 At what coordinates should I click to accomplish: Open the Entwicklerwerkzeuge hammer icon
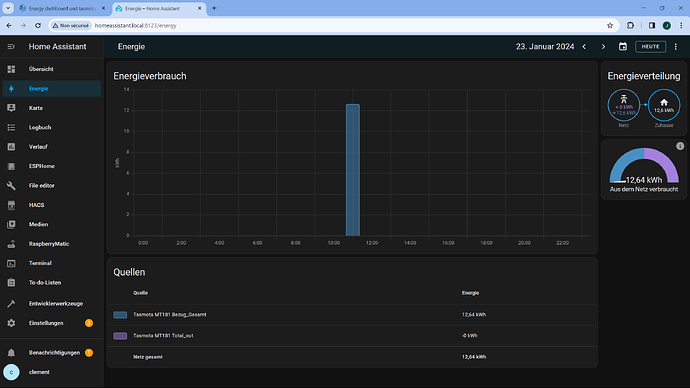pos(11,304)
